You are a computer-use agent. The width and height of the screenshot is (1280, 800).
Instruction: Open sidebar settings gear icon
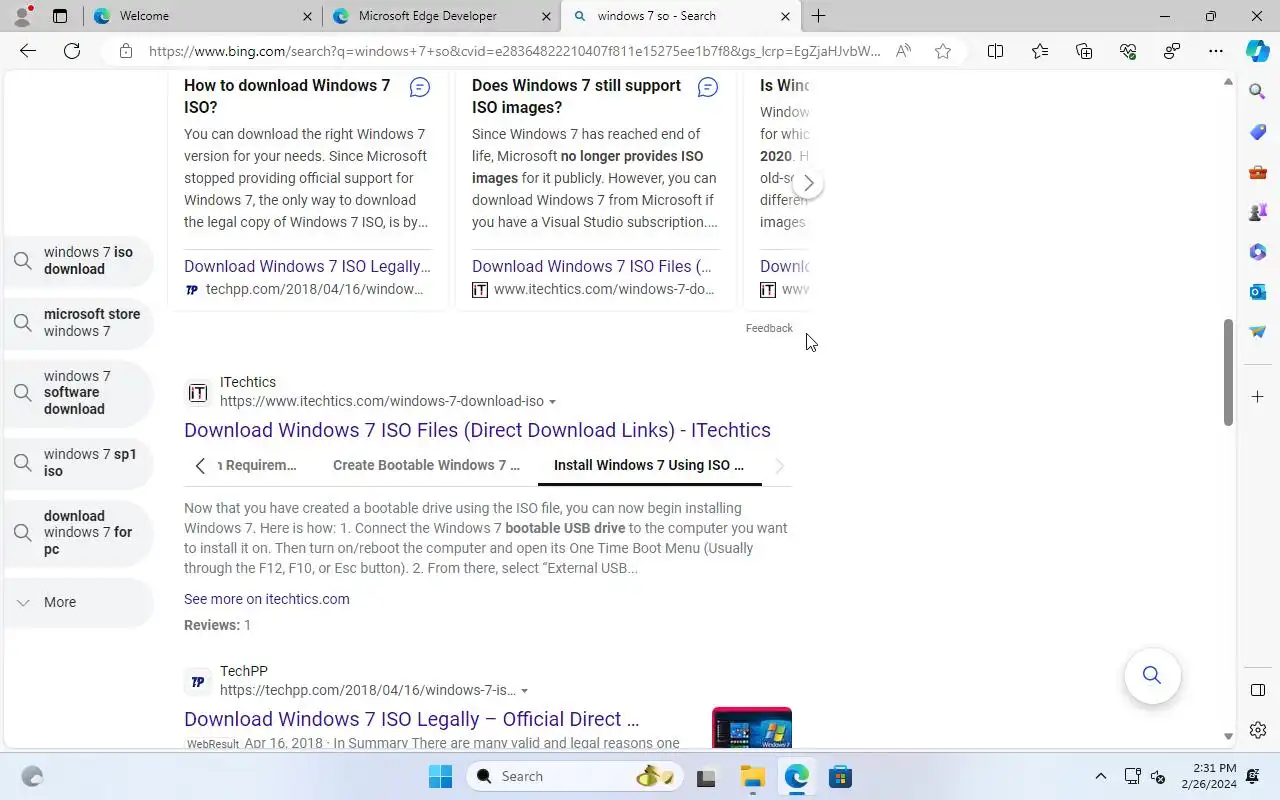[1258, 730]
